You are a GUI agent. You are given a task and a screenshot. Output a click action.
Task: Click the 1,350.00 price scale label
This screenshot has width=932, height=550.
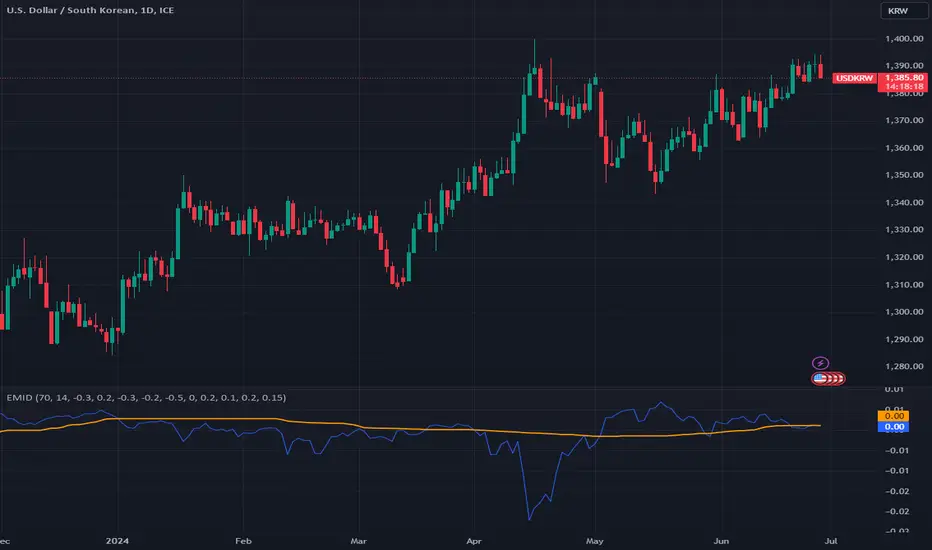(904, 175)
